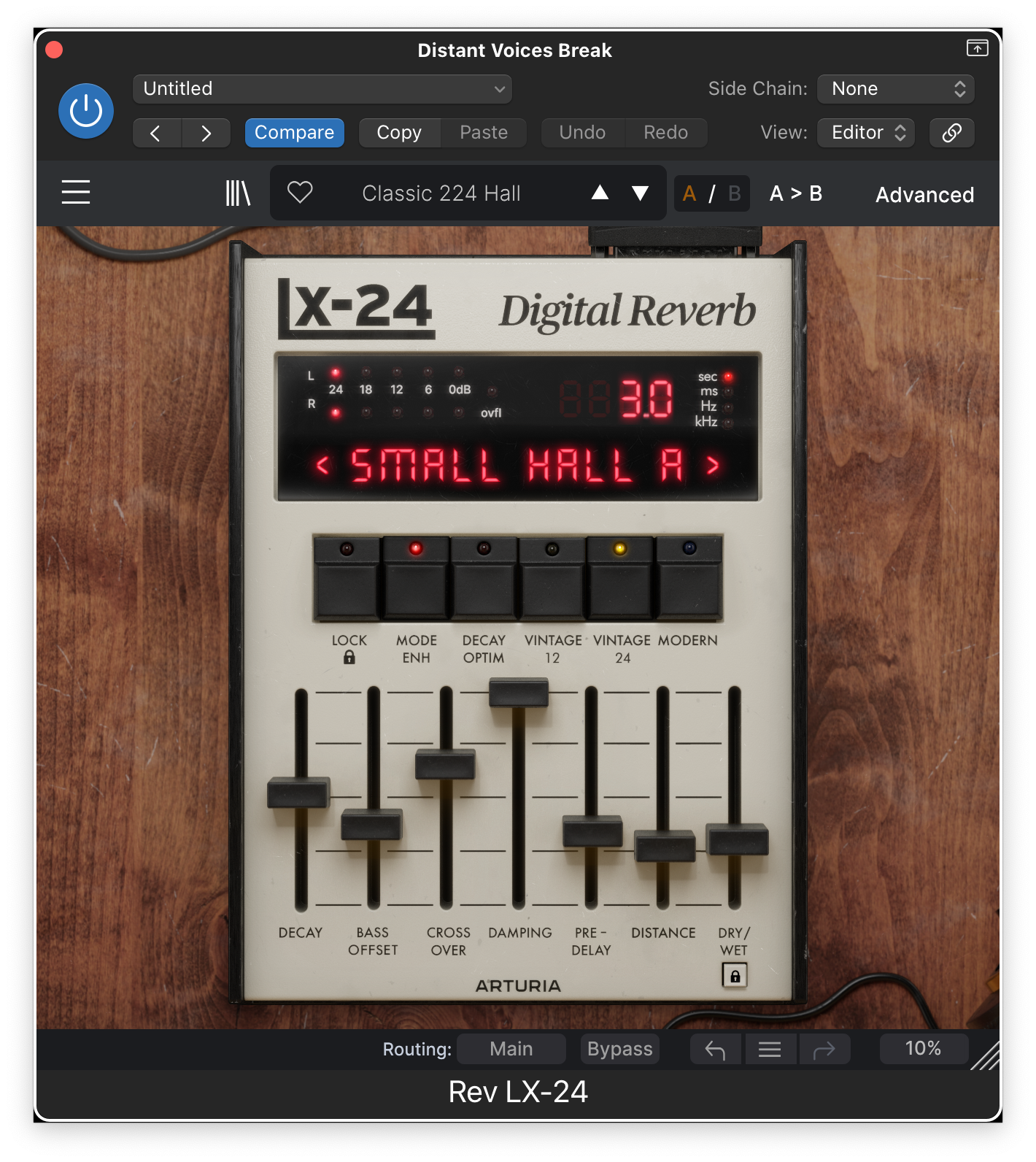Click the CROSS OVER slider handle
The image size is (1036, 1162).
[445, 765]
